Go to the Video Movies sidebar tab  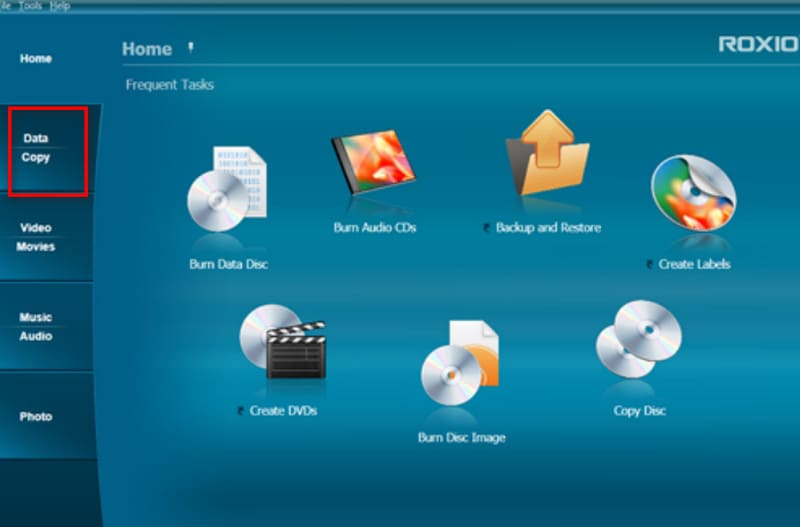36,237
